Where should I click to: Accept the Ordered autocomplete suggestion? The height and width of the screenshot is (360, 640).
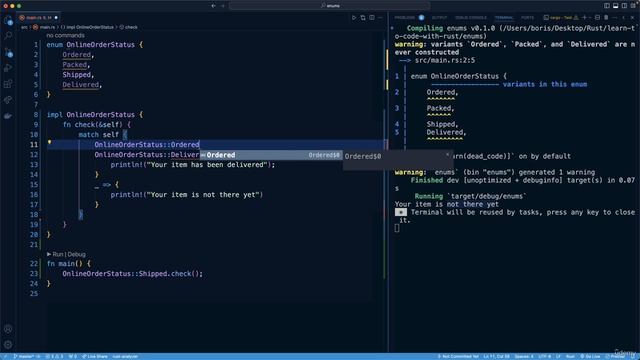point(271,155)
